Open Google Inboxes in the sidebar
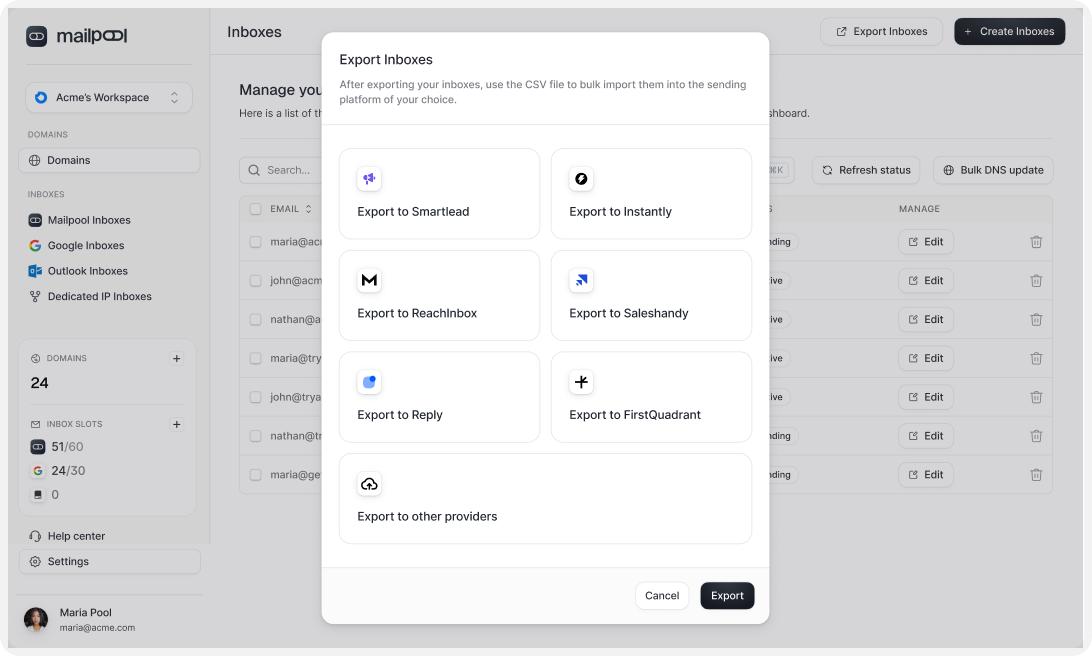The image size is (1092, 656). [86, 246]
